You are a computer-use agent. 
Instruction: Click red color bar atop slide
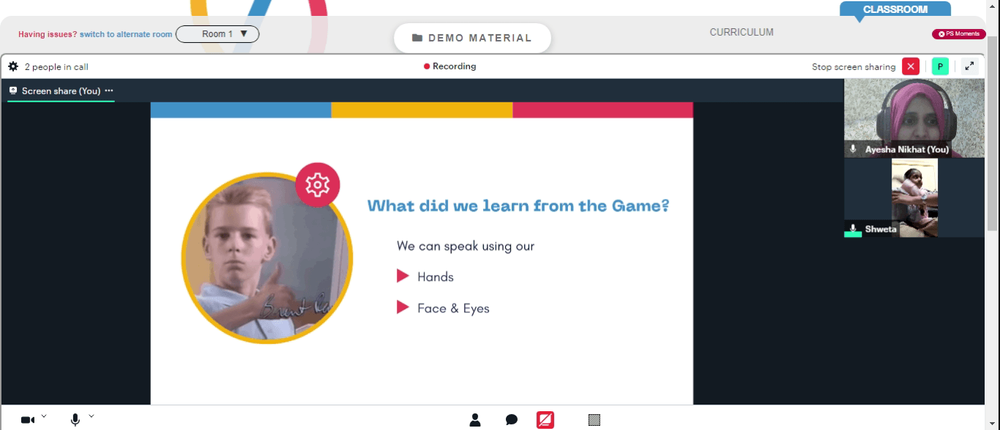click(603, 110)
